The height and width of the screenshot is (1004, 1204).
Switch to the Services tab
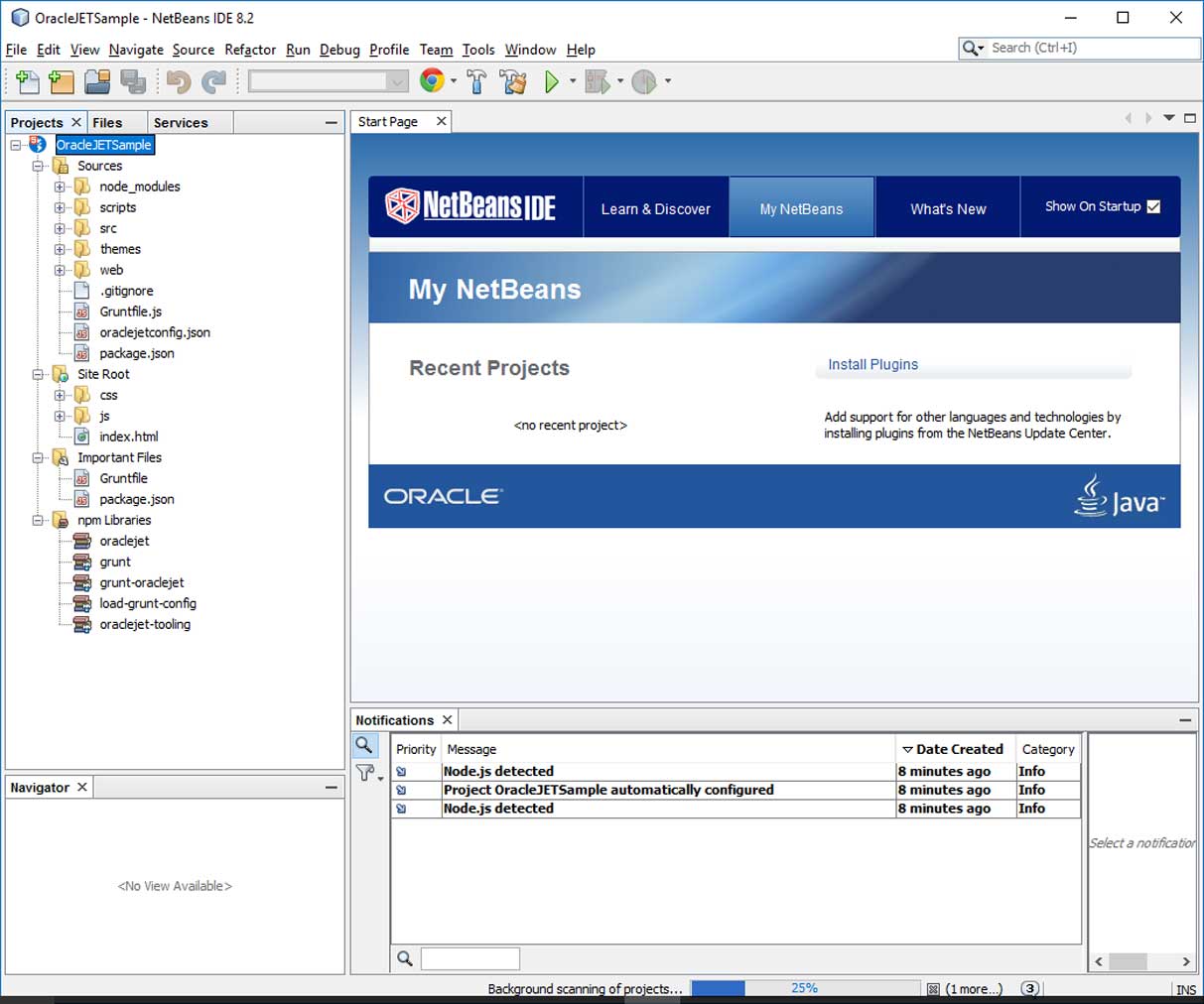point(181,123)
